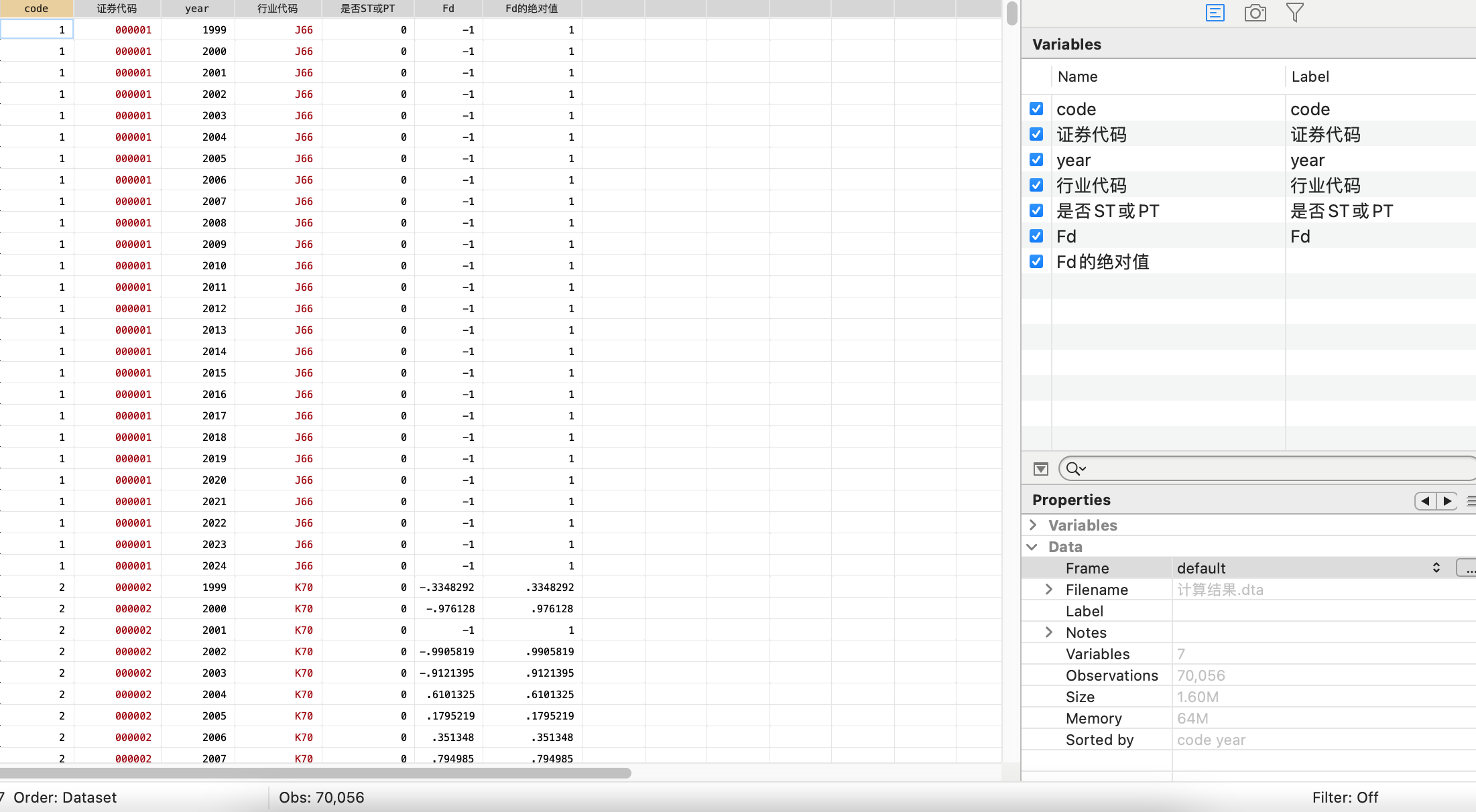This screenshot has width=1476, height=812.
Task: Open the Properties panel menu icon
Action: pyautogui.click(x=1471, y=501)
